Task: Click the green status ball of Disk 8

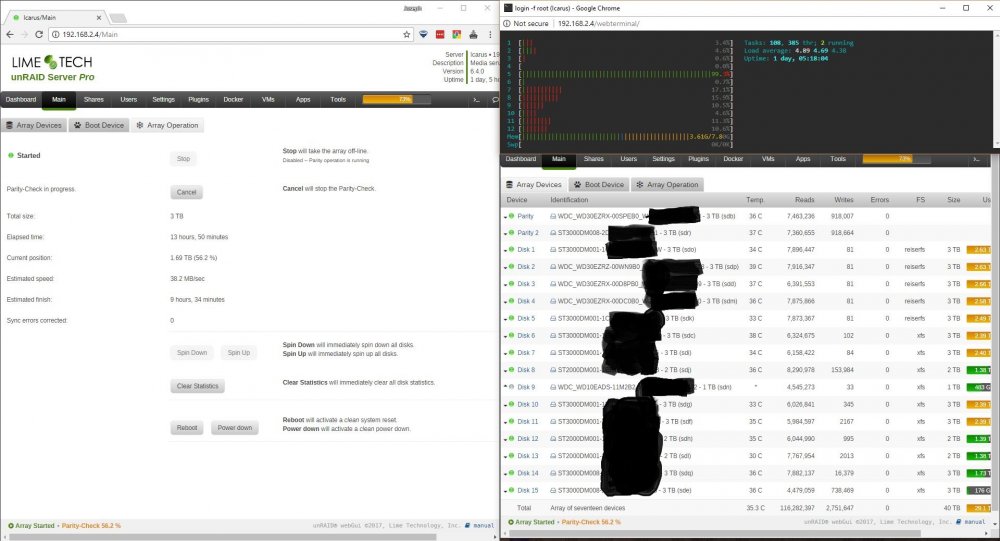Action: tap(511, 370)
